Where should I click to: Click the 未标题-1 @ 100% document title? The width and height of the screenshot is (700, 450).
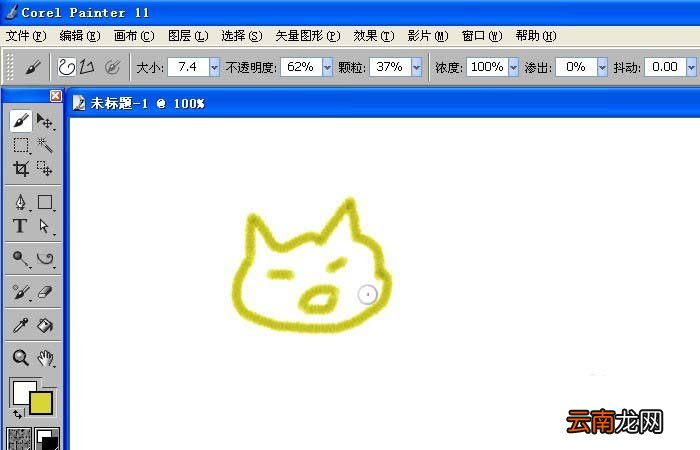[147, 104]
